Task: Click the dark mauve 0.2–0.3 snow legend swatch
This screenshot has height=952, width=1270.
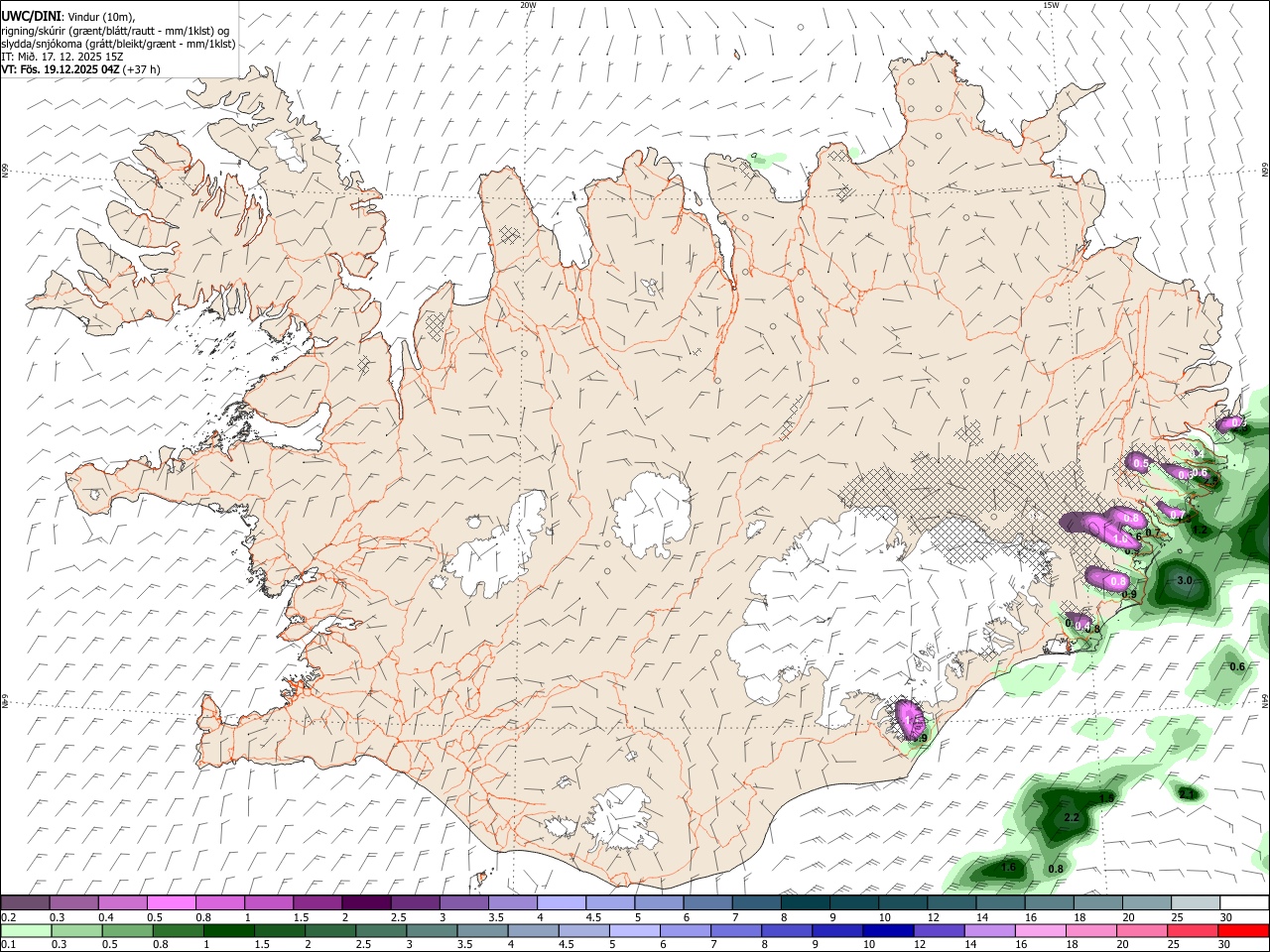Action: click(x=26, y=903)
